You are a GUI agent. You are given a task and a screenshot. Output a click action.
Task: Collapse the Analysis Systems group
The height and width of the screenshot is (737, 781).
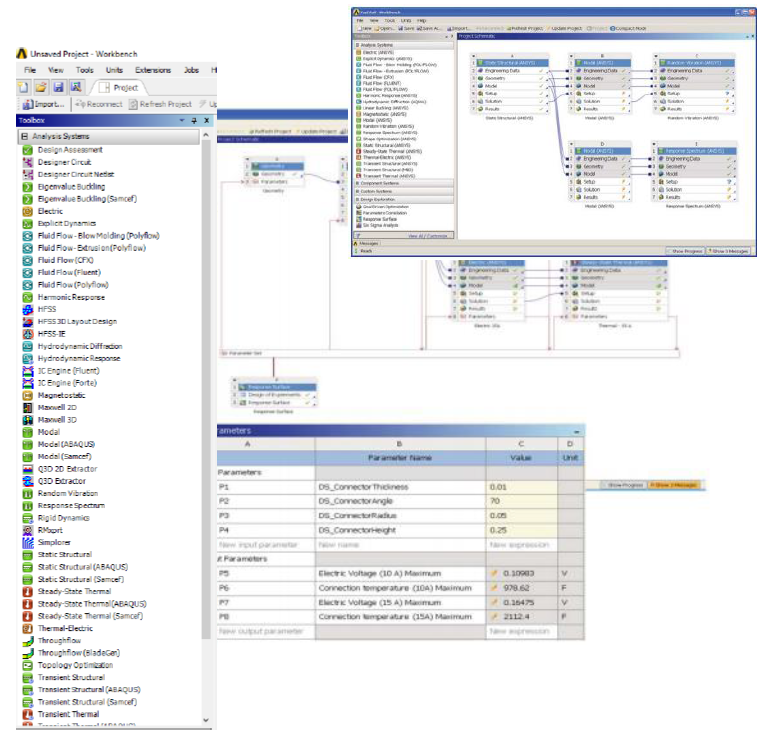(24, 136)
